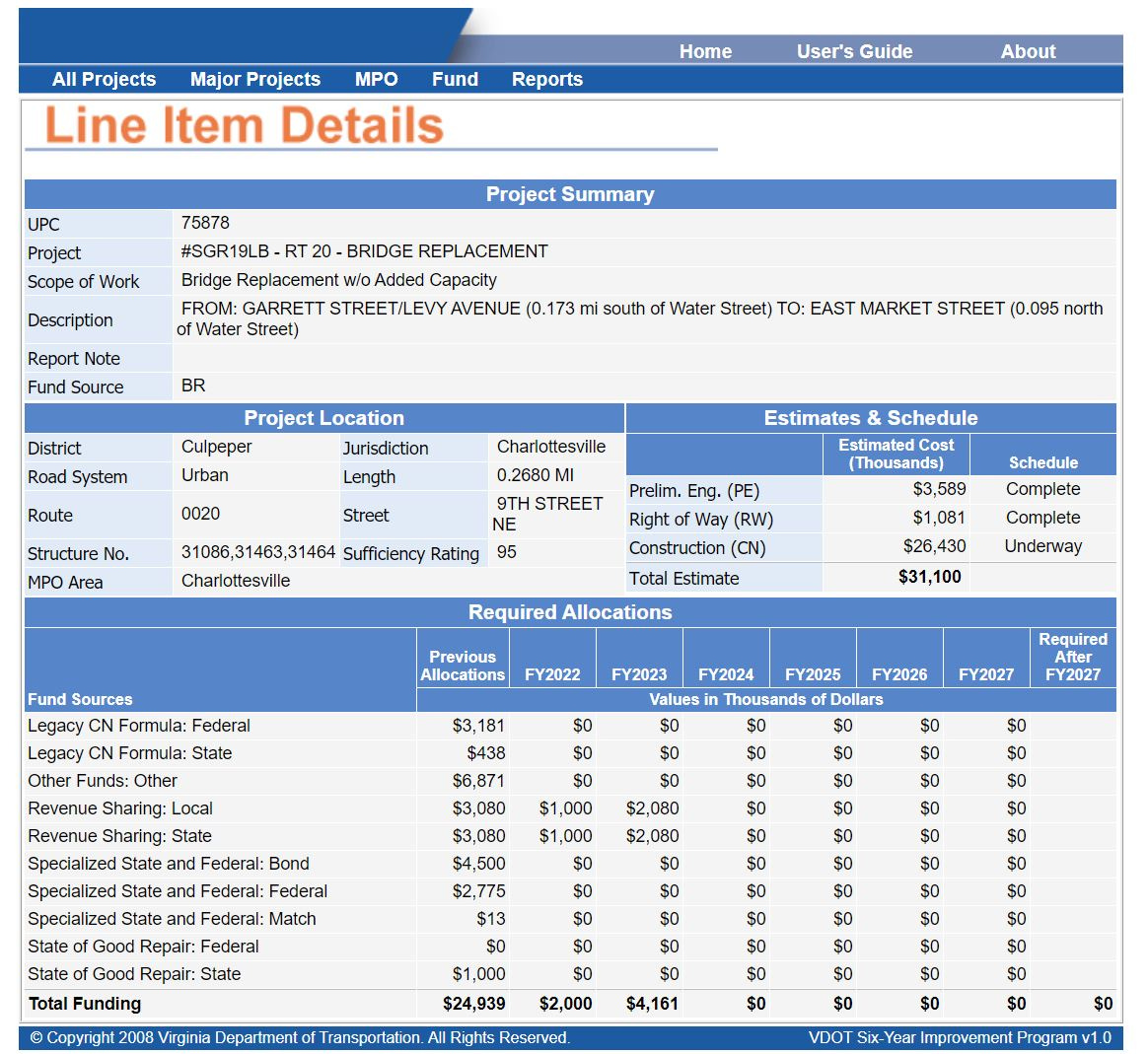Open the MPO menu

377,79
